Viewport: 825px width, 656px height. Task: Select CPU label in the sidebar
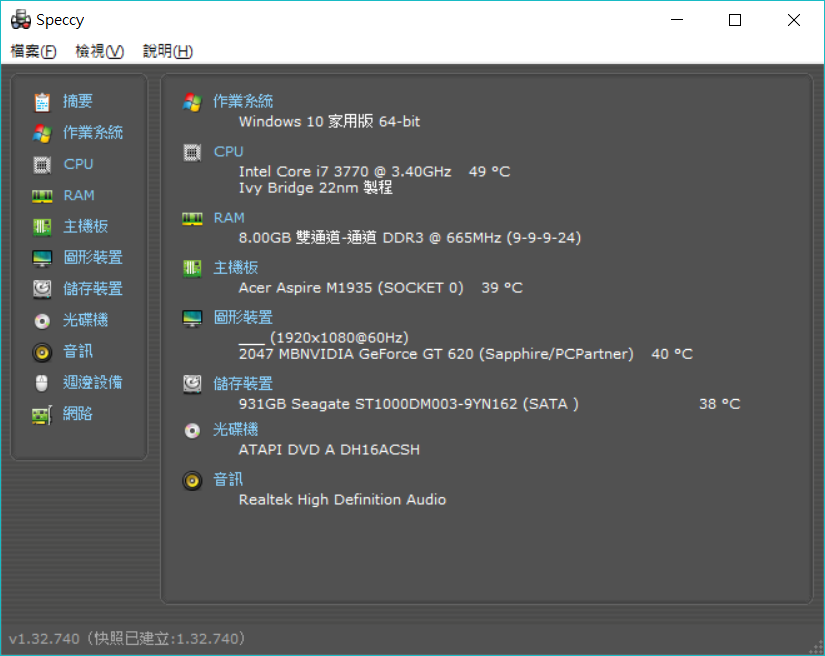[78, 164]
